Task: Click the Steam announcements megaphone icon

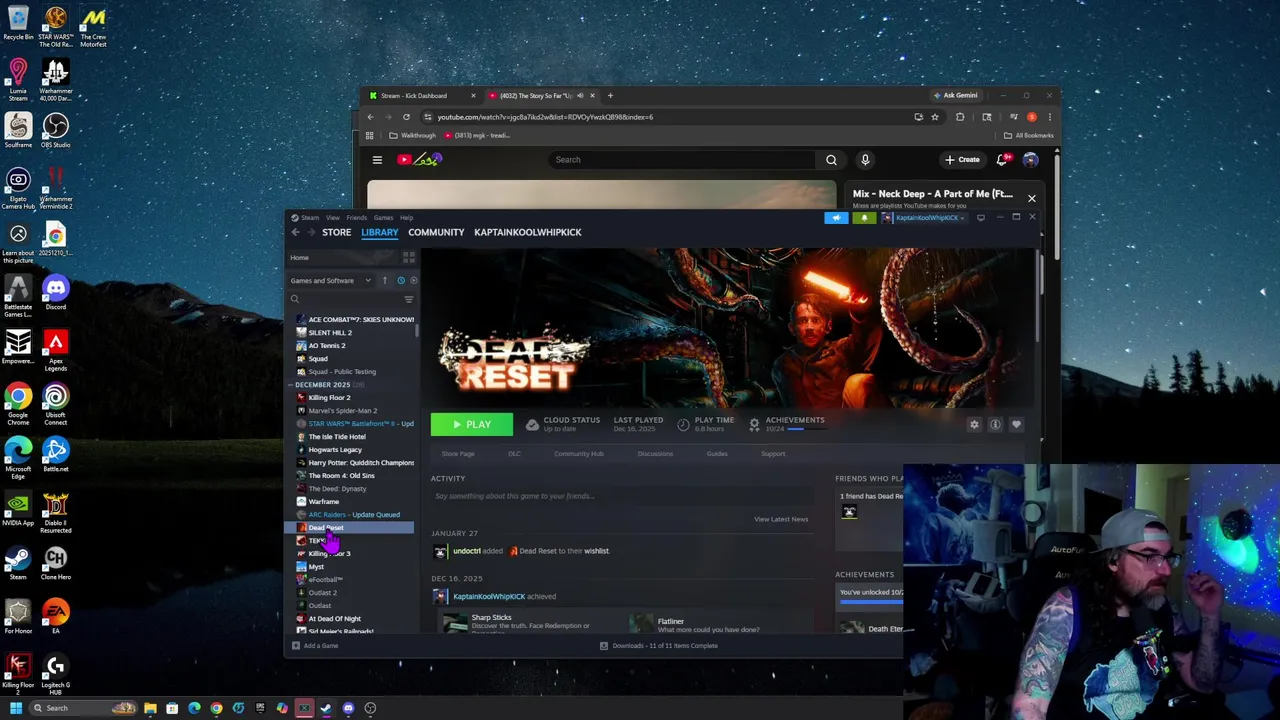Action: [x=836, y=217]
